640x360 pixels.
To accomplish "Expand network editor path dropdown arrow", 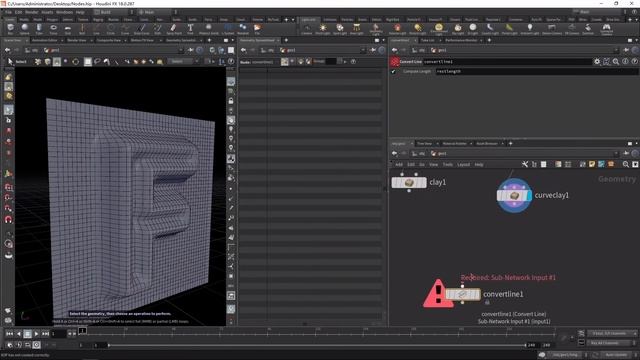I will coord(616,153).
